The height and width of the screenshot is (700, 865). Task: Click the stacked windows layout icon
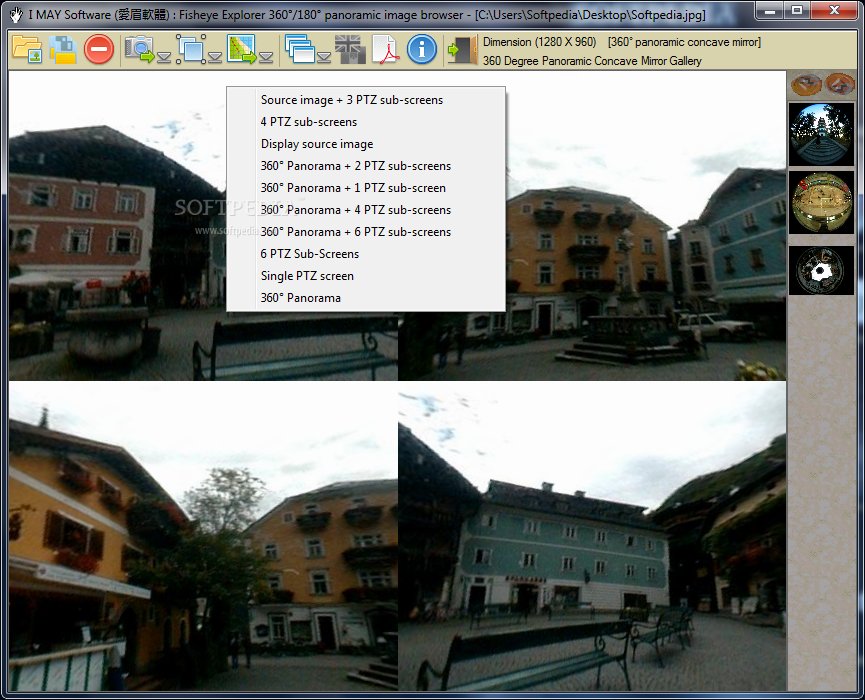pyautogui.click(x=300, y=50)
